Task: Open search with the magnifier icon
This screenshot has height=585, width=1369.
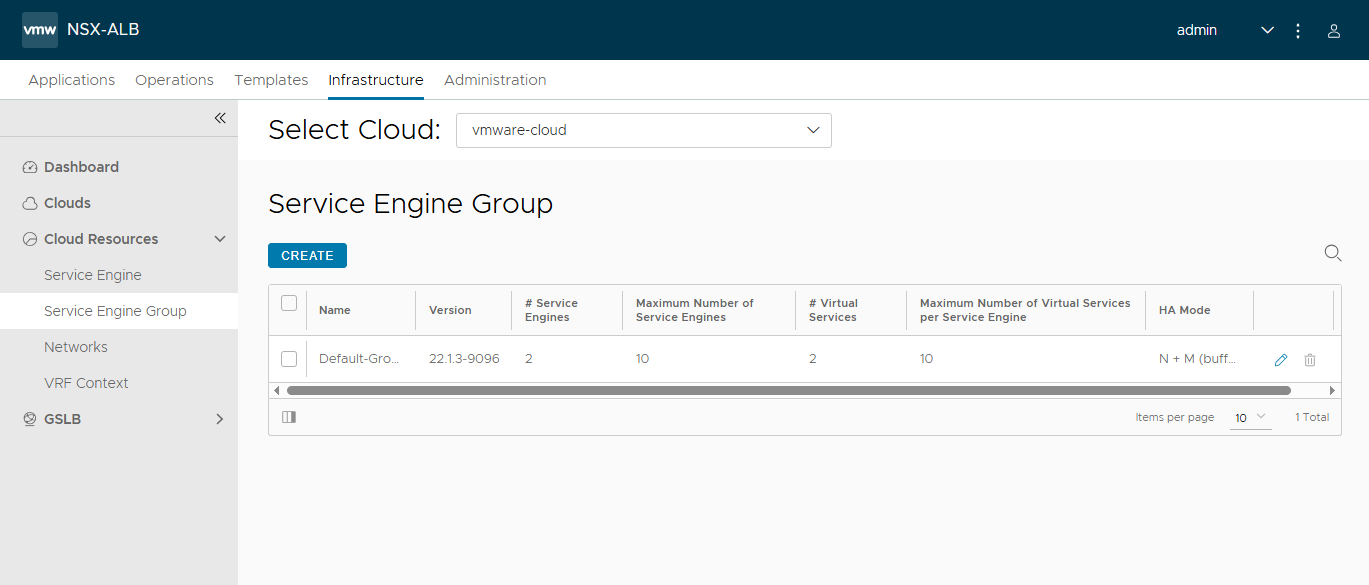Action: point(1333,253)
